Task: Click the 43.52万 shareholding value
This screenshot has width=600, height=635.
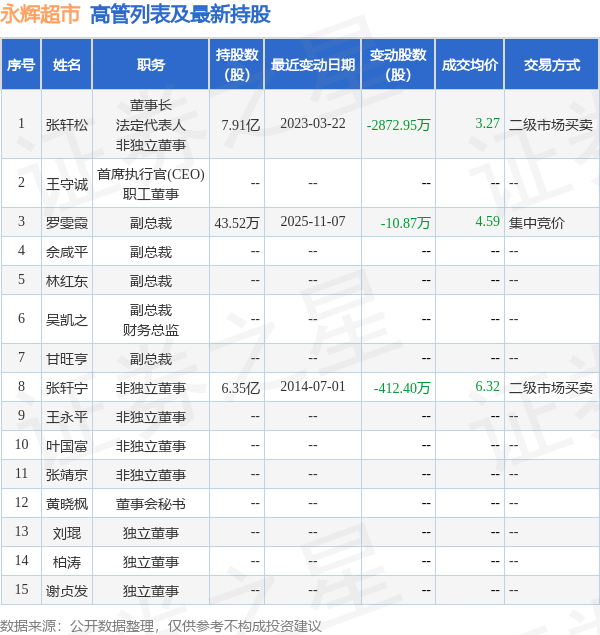Action: point(237,223)
